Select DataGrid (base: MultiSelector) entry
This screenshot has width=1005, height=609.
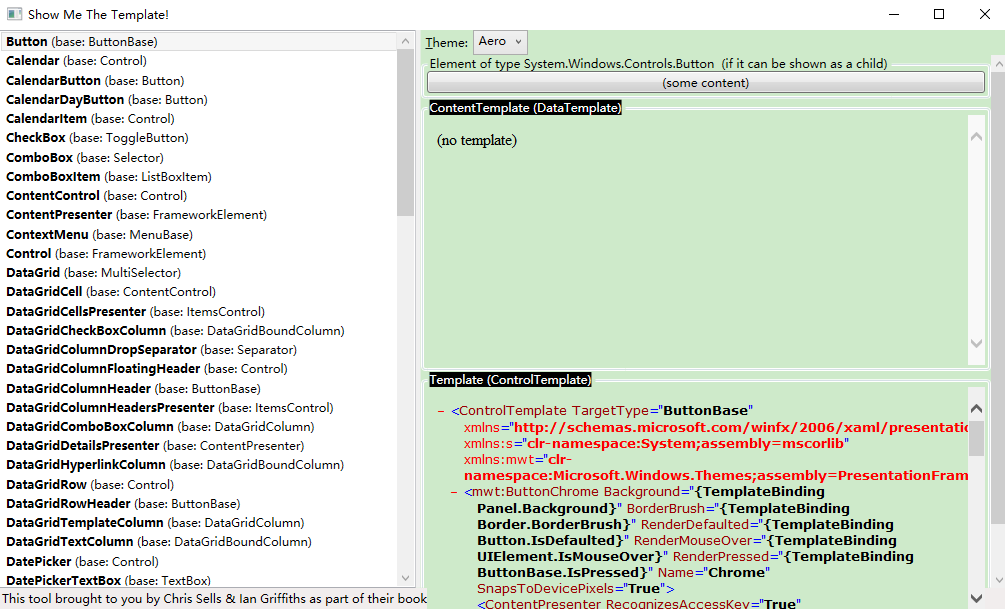point(199,272)
